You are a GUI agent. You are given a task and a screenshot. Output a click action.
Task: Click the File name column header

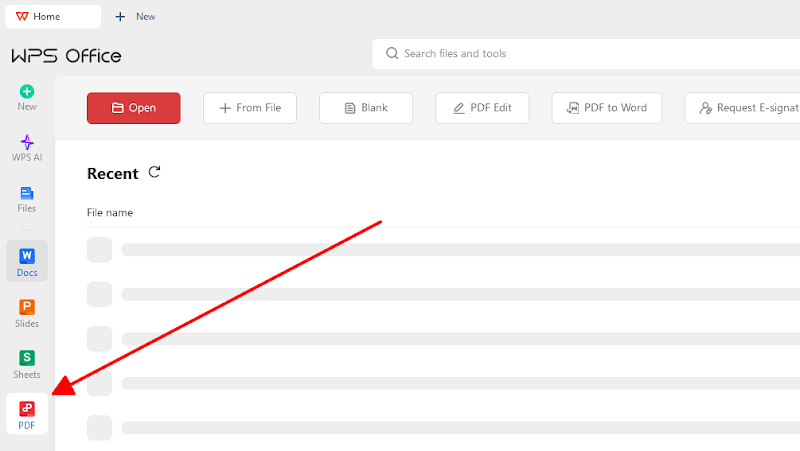pyautogui.click(x=110, y=213)
